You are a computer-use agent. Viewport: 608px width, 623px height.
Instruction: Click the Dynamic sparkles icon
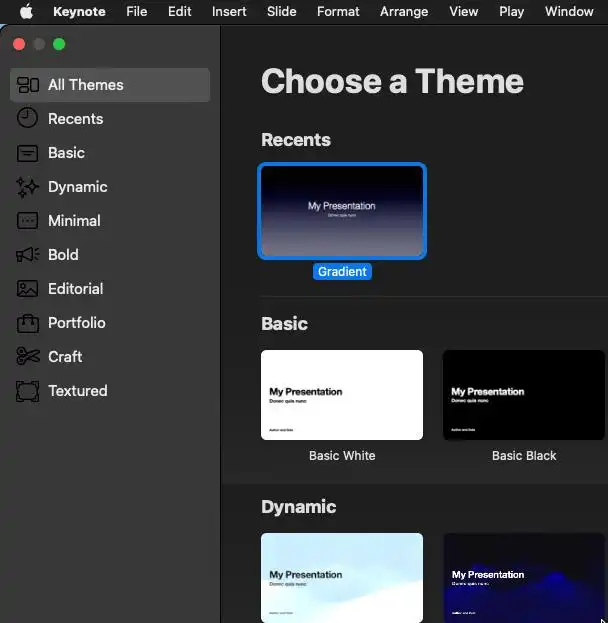27,187
